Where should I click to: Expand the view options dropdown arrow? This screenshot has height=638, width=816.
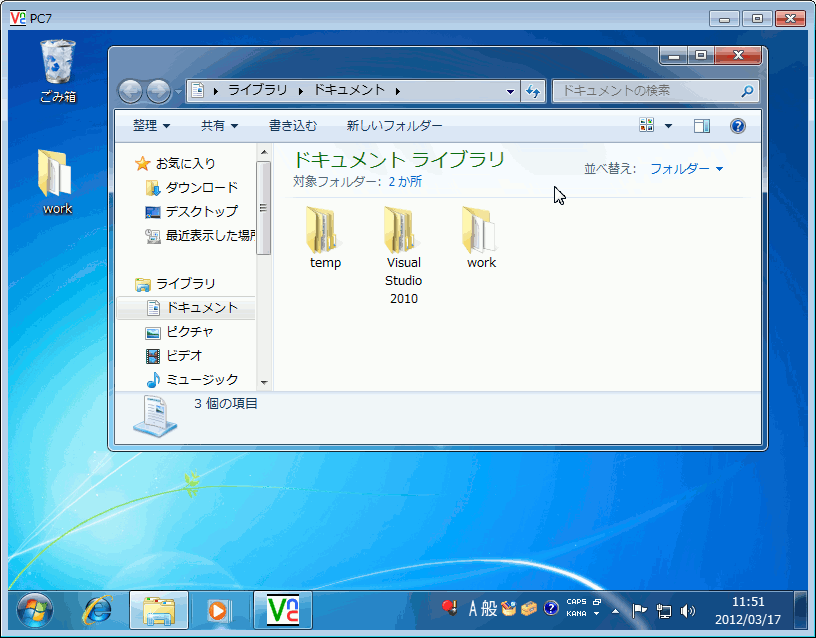click(x=668, y=126)
